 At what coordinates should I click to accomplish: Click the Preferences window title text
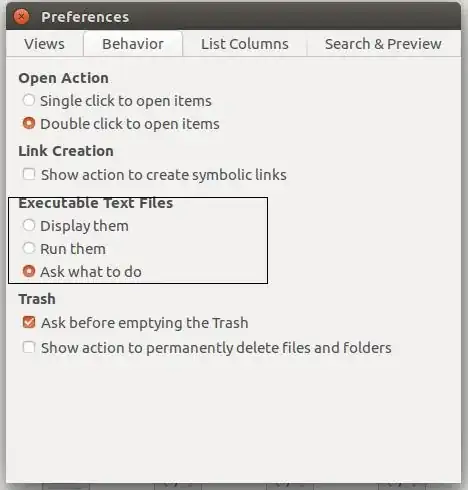[85, 17]
